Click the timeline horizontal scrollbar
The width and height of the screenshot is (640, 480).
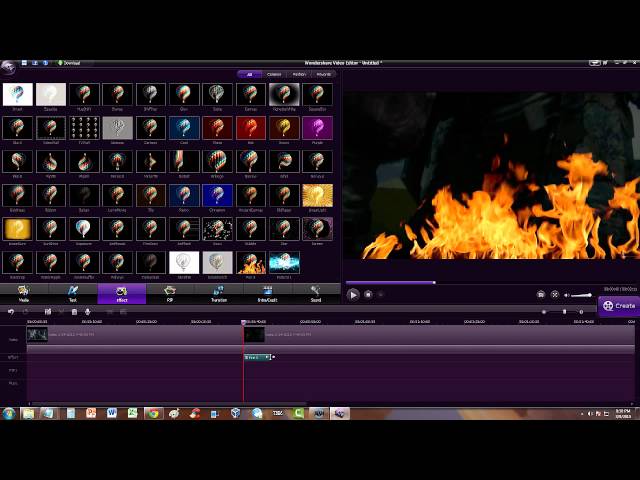(169, 404)
